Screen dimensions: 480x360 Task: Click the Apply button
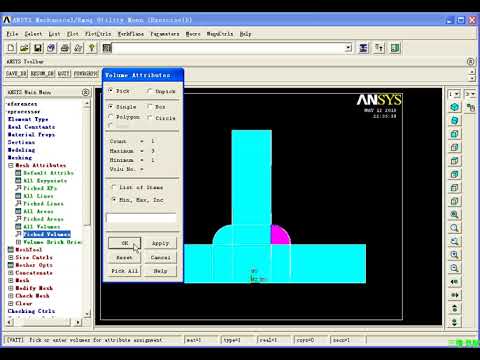pos(161,243)
